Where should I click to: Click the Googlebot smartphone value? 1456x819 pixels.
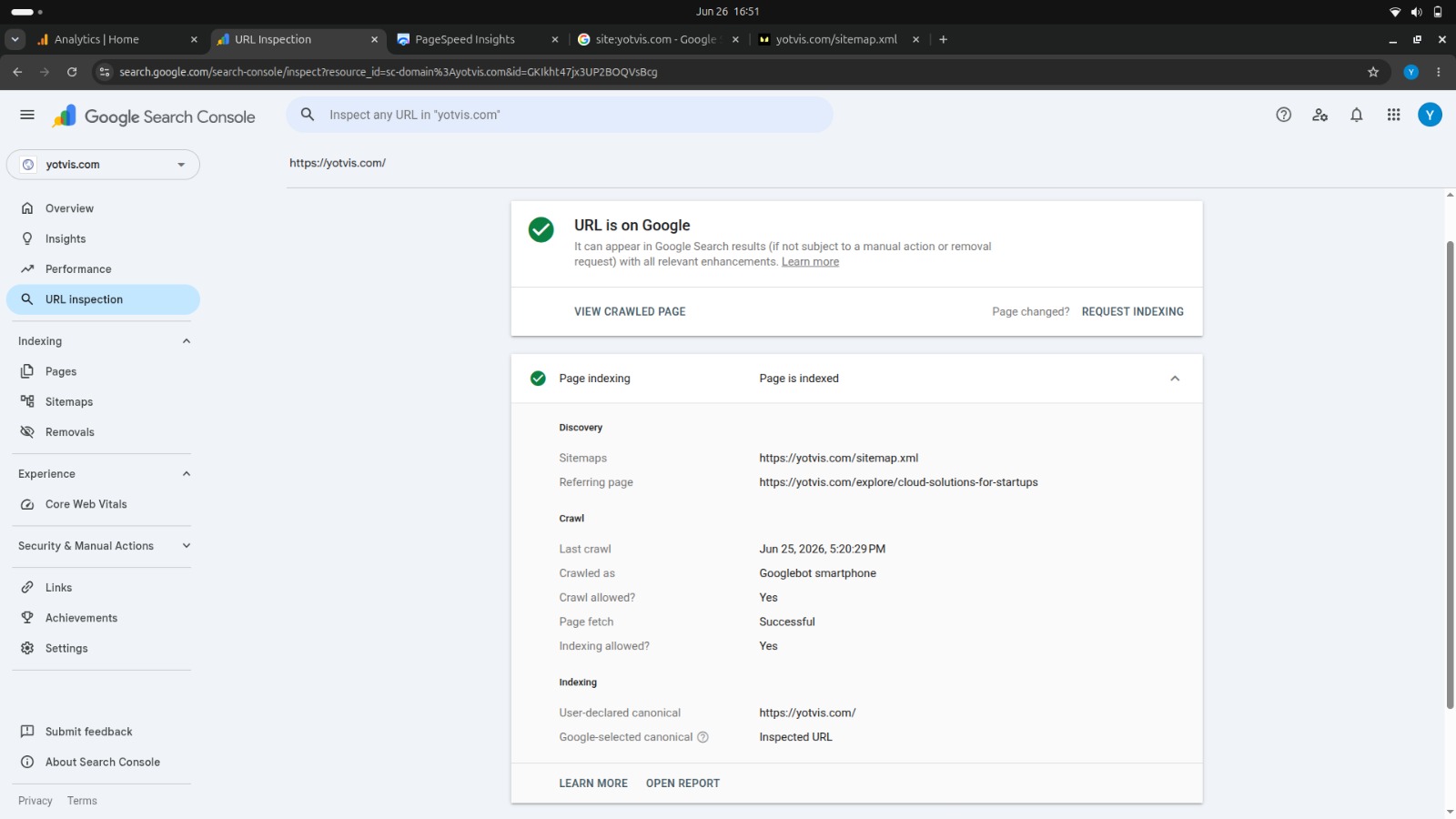coord(817,573)
